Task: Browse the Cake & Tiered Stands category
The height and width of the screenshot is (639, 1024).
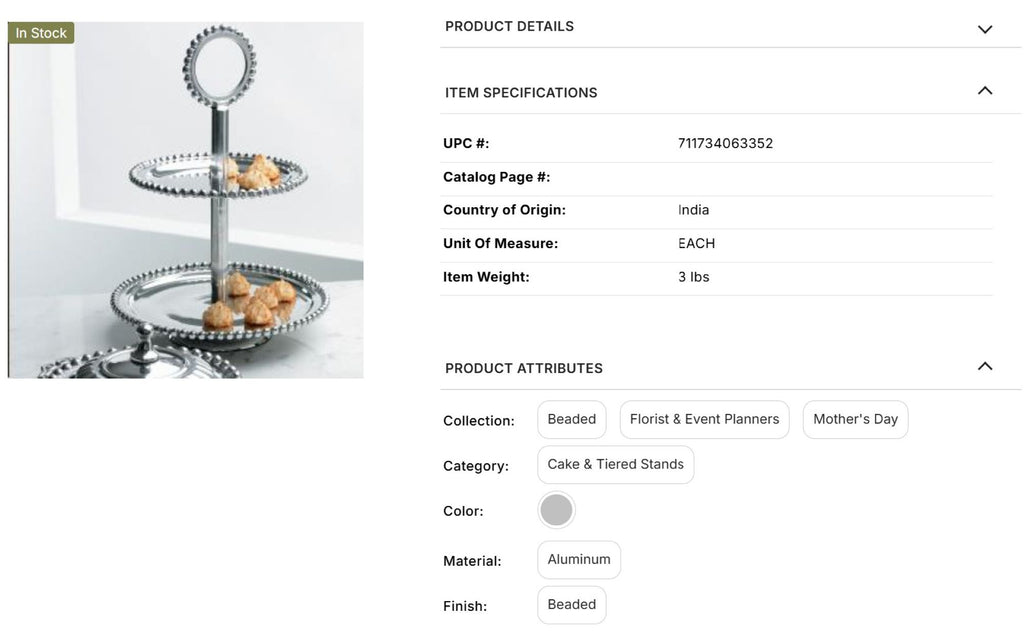Action: [615, 465]
